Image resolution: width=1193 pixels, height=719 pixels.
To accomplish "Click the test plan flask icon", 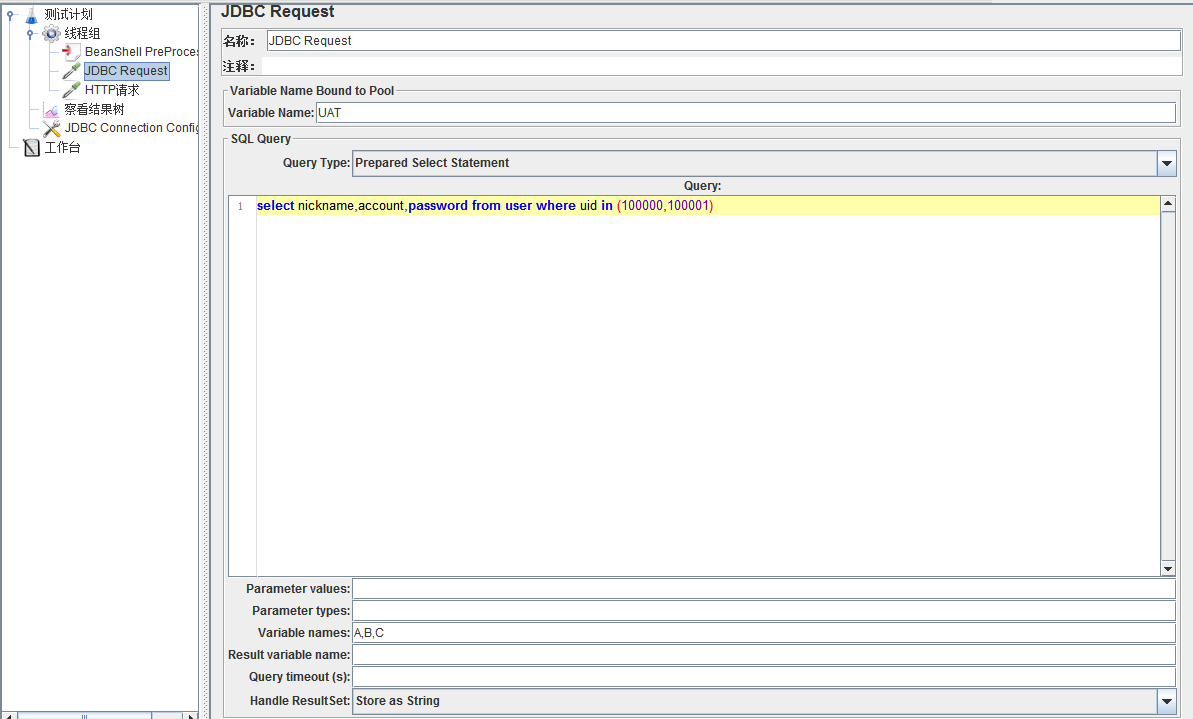I will pyautogui.click(x=32, y=14).
